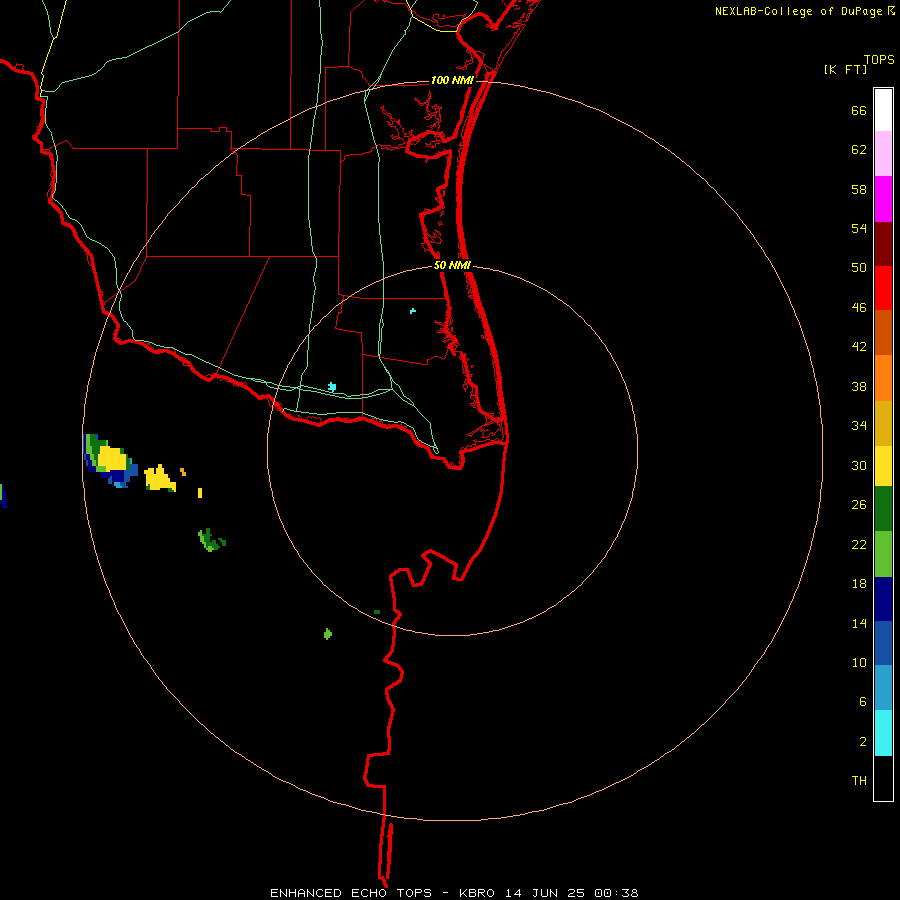Click the green echo cluster southwest of the radar
The height and width of the screenshot is (900, 900).
(211, 540)
